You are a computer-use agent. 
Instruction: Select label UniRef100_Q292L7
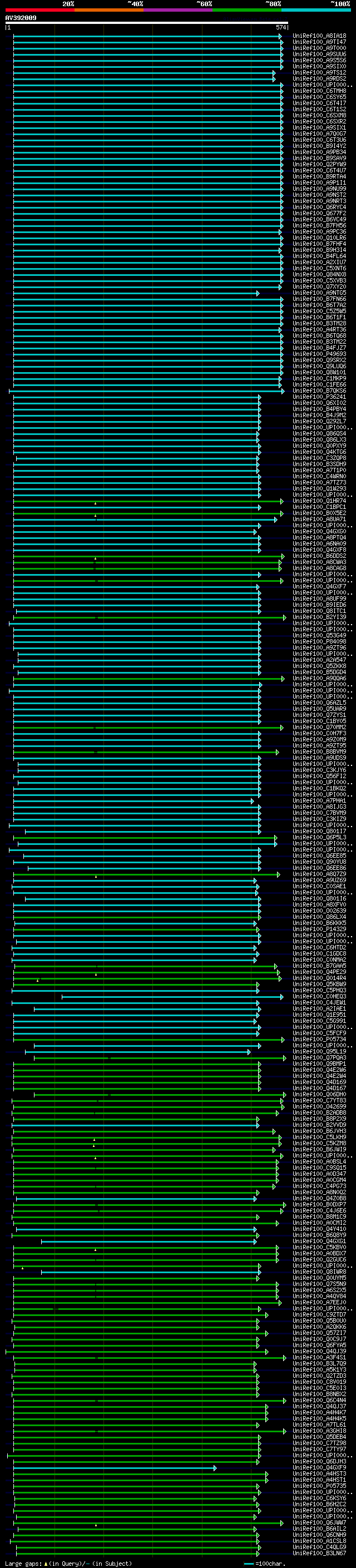pos(319,421)
